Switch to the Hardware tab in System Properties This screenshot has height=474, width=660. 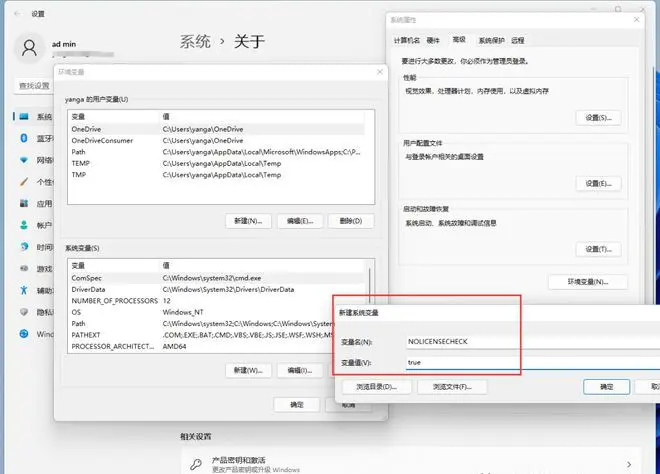[x=433, y=40]
